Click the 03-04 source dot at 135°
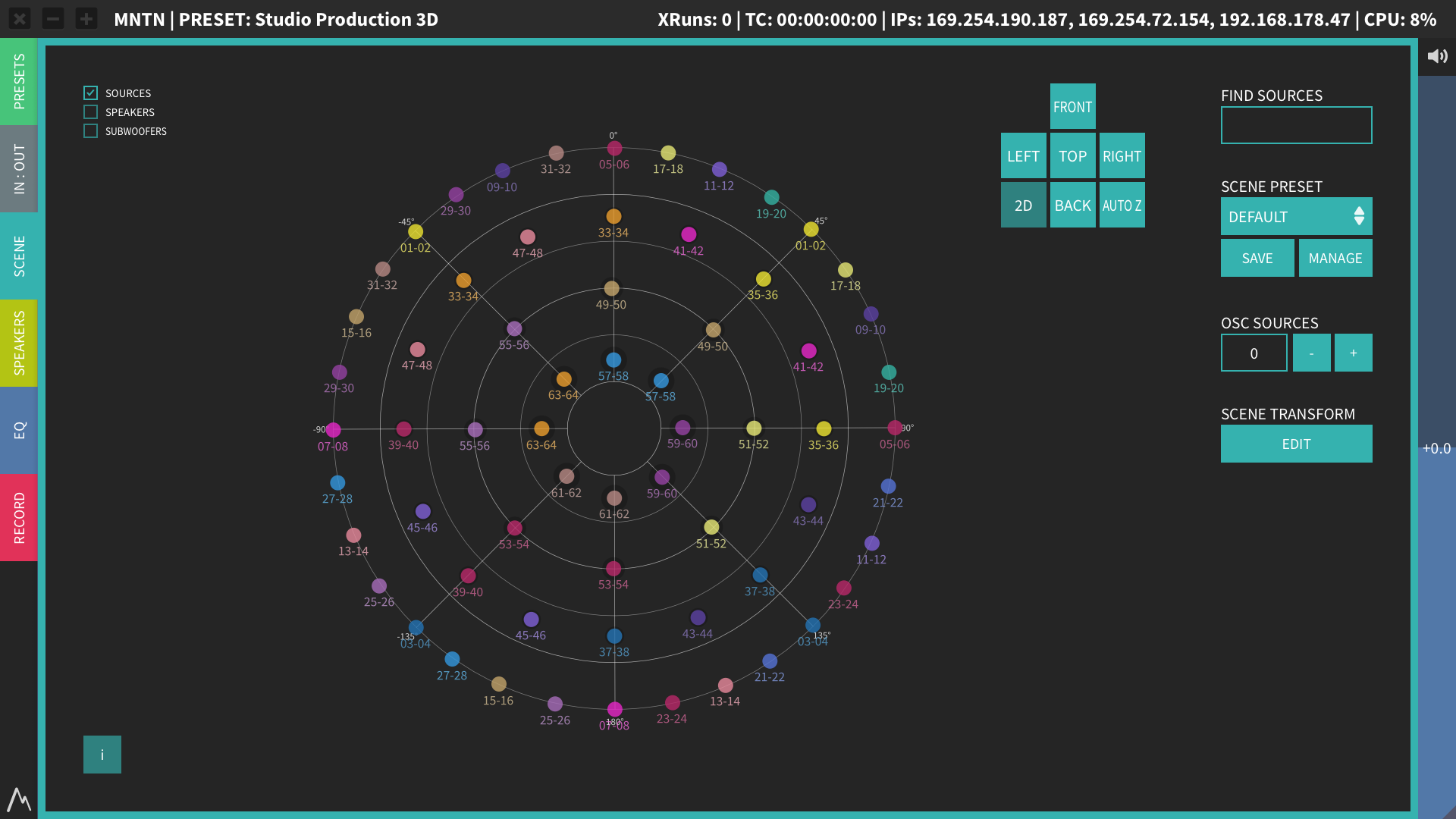The width and height of the screenshot is (1456, 819). pos(813,626)
